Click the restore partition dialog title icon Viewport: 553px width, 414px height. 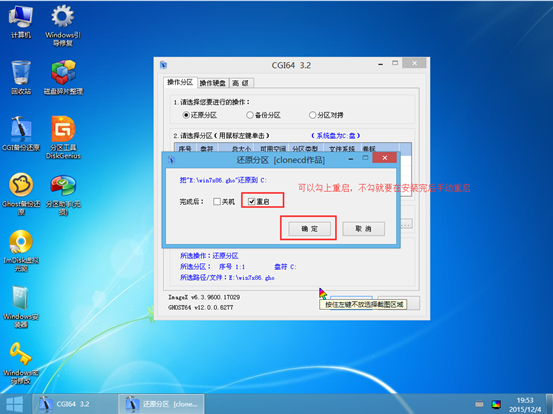(171, 159)
